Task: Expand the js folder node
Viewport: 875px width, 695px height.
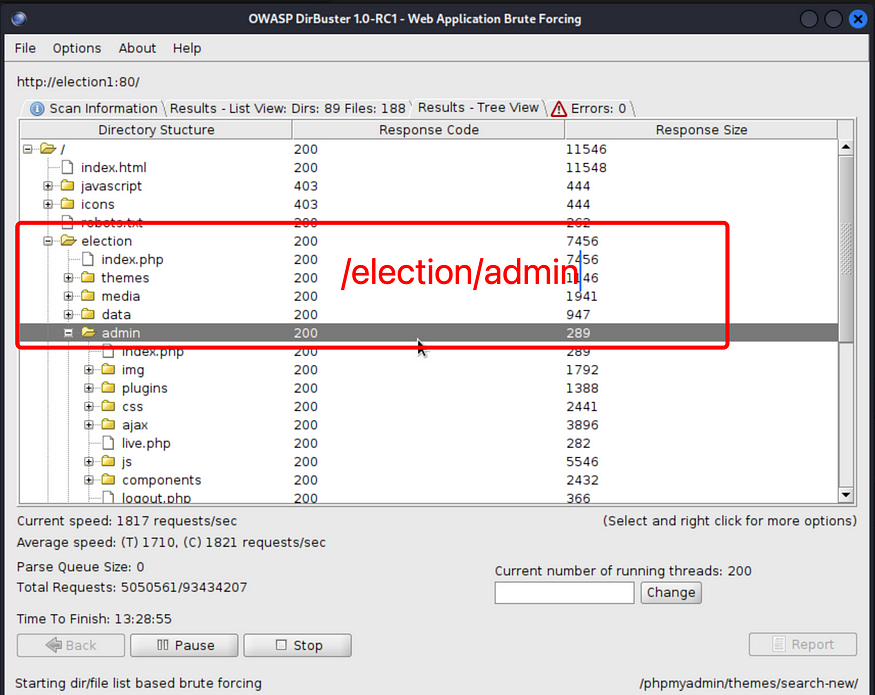Action: tap(89, 462)
